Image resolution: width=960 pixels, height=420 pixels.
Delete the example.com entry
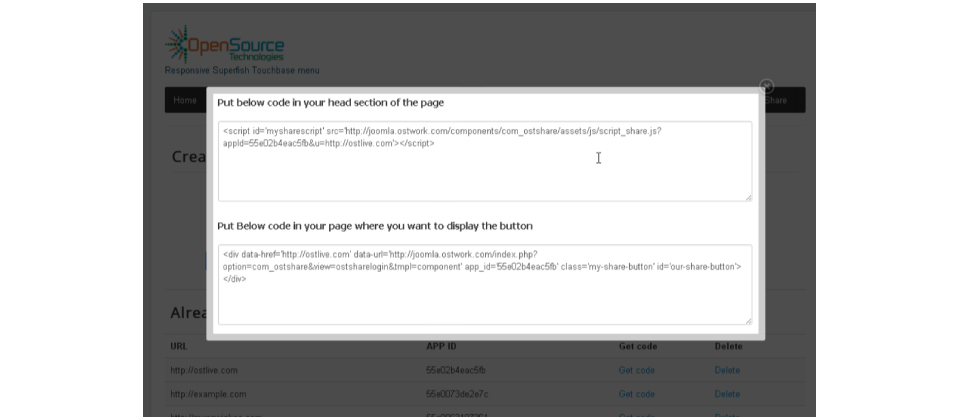tap(728, 394)
